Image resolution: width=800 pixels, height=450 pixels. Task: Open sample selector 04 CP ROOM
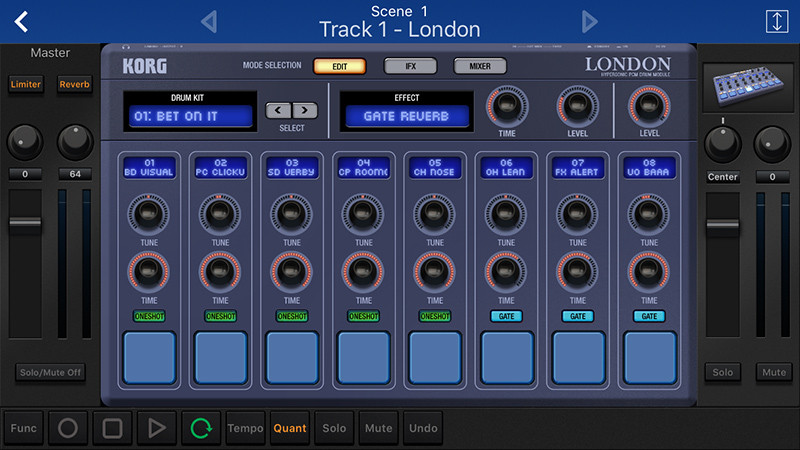point(363,168)
